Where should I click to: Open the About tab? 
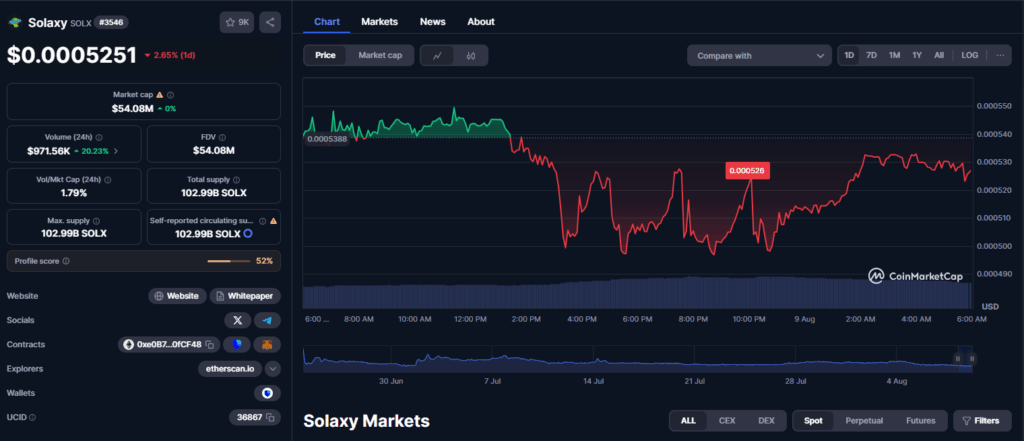click(481, 22)
